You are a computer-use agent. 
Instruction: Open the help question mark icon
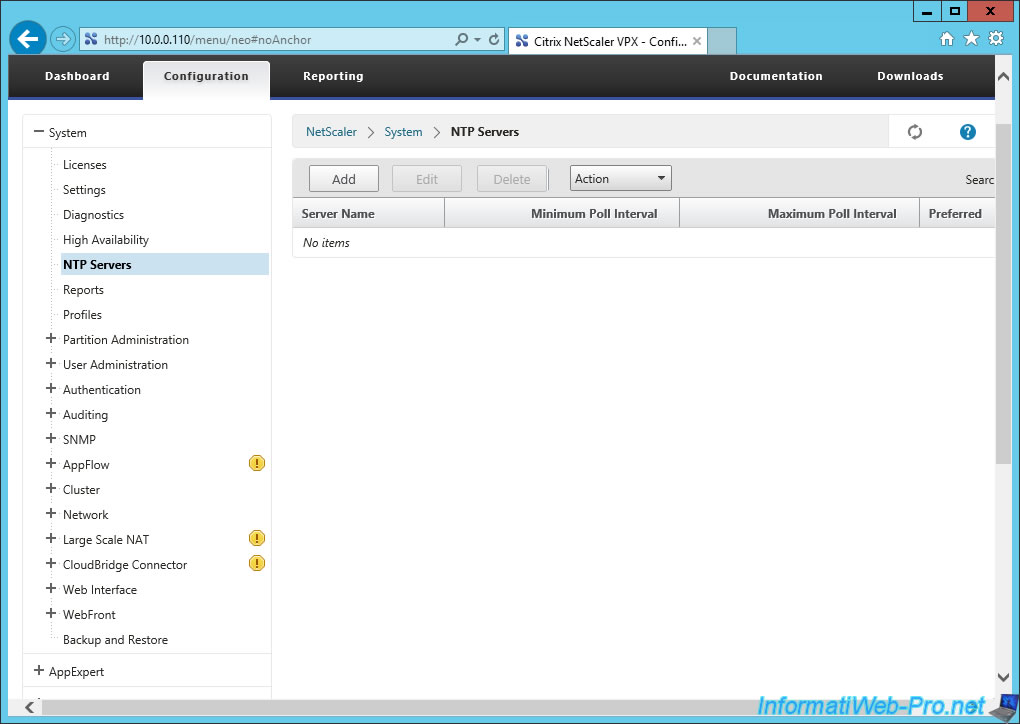[967, 132]
